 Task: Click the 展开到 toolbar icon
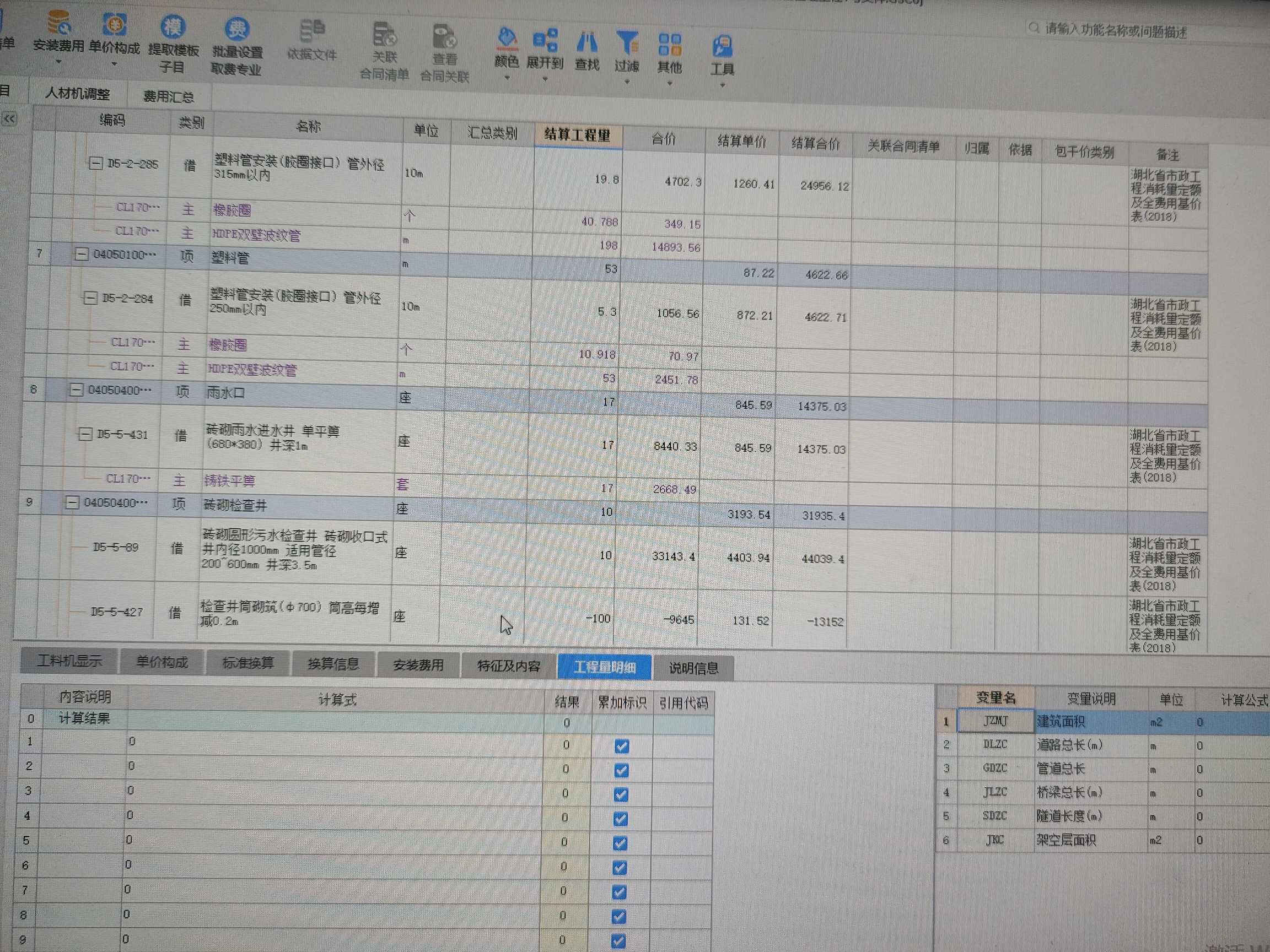(x=545, y=40)
